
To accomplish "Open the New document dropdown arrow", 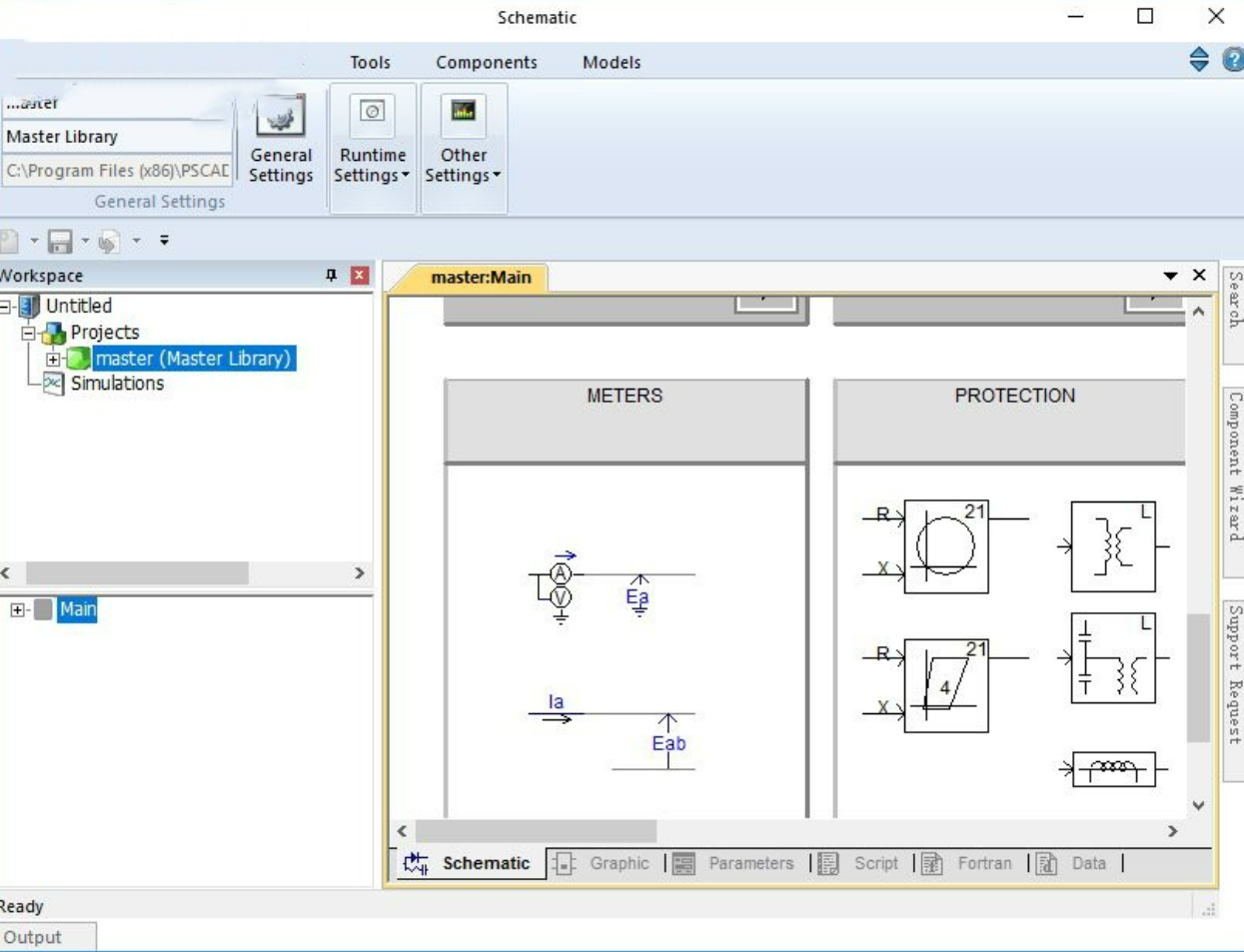I will click(34, 241).
